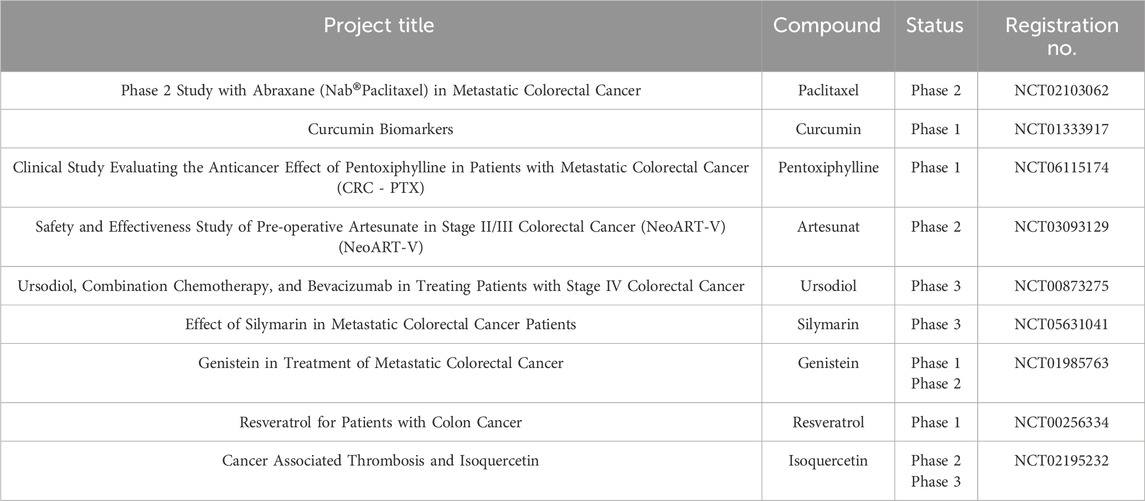
Task: Click the Effect of Silymarin project title
Action: coord(380,325)
